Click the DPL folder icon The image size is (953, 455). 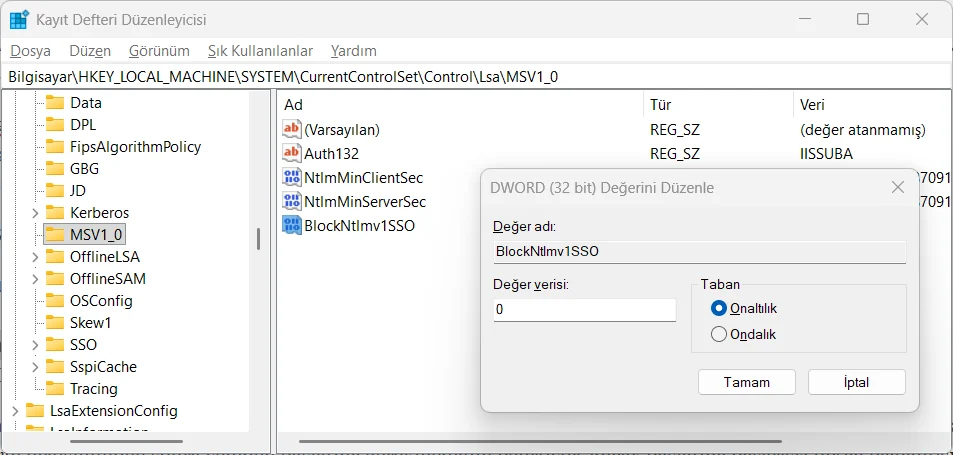(55, 125)
